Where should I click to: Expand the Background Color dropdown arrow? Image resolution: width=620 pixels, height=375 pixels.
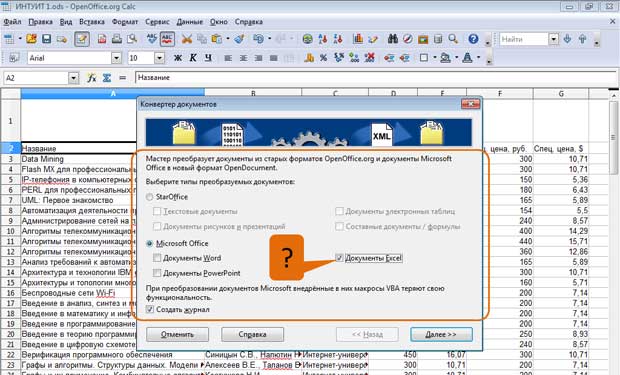456,58
